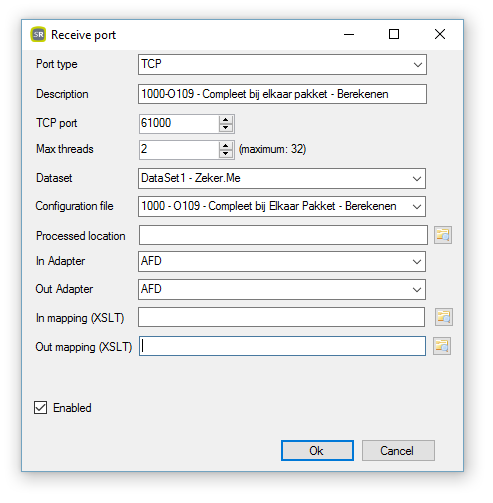Screen dimensions: 493x503
Task: Expand the In Adapter dropdown
Action: pos(282,261)
